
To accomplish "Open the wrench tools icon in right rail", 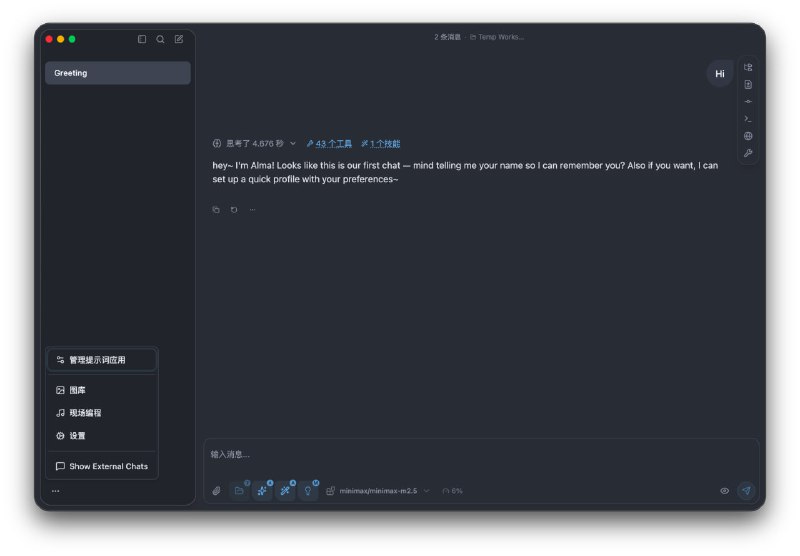I will click(x=748, y=153).
